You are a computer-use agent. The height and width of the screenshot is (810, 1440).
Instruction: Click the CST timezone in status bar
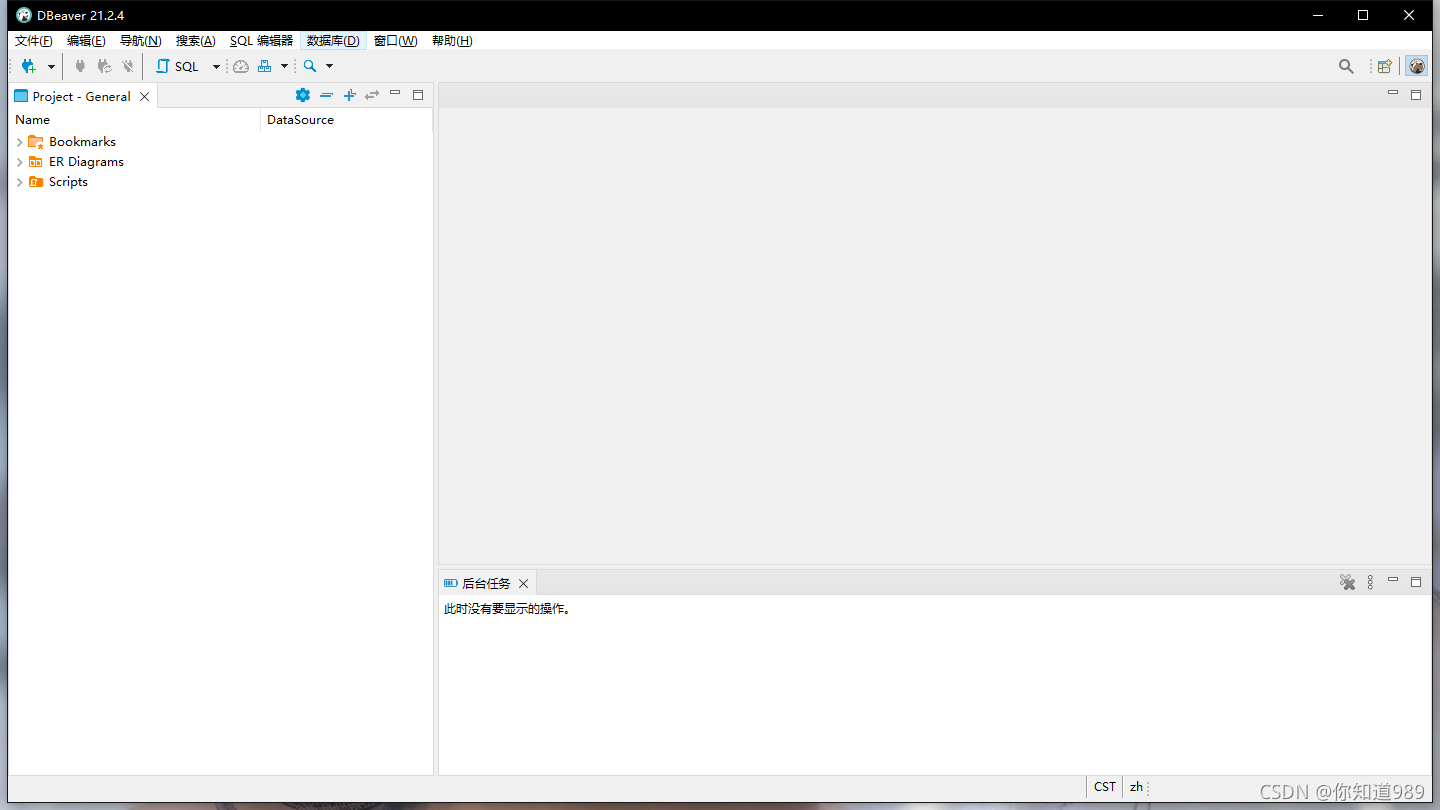(x=1105, y=787)
